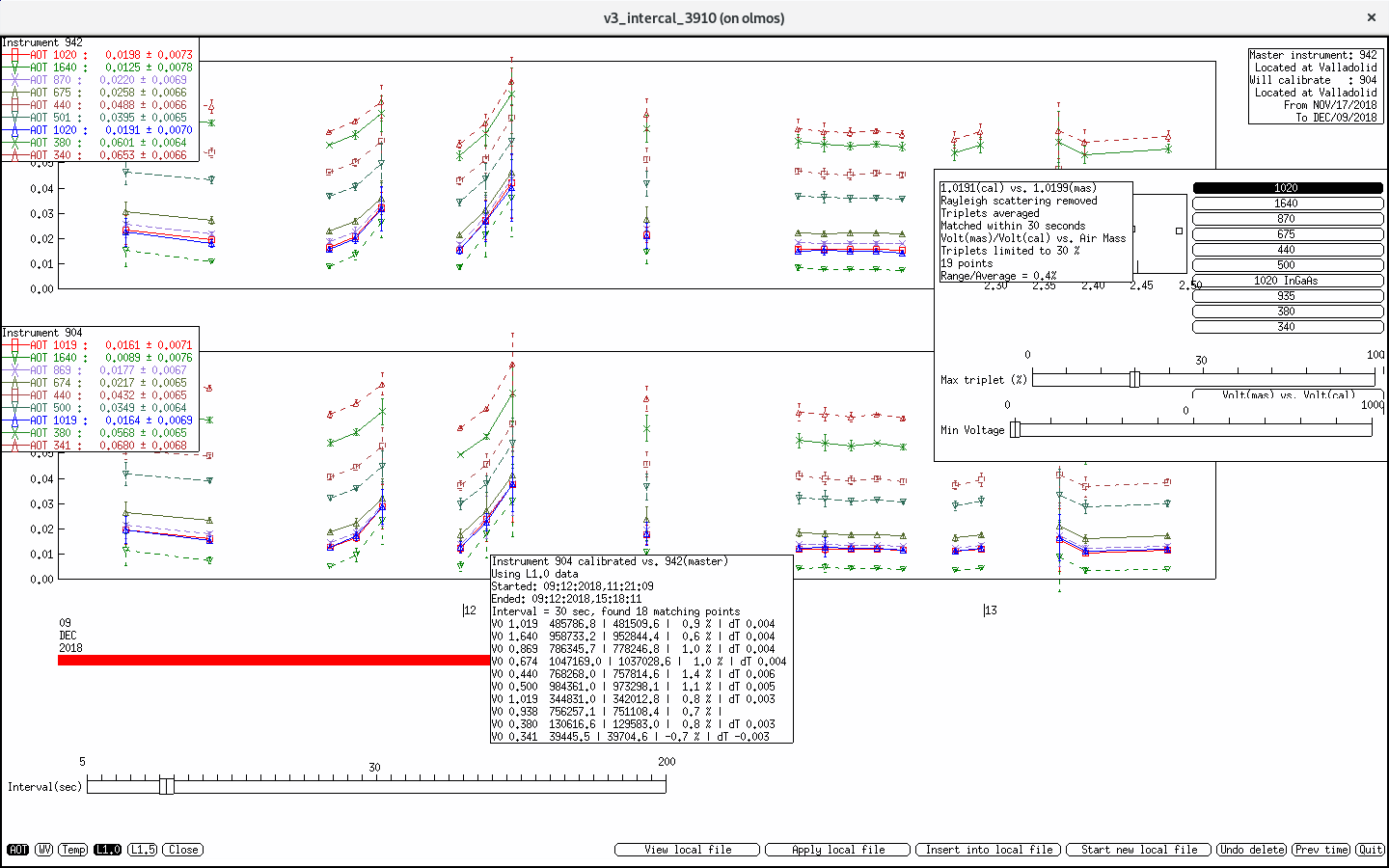Image resolution: width=1389 pixels, height=868 pixels.
Task: Click the 'Instrument 904 calibrated vs. 942(master)' line
Action: [x=610, y=561]
